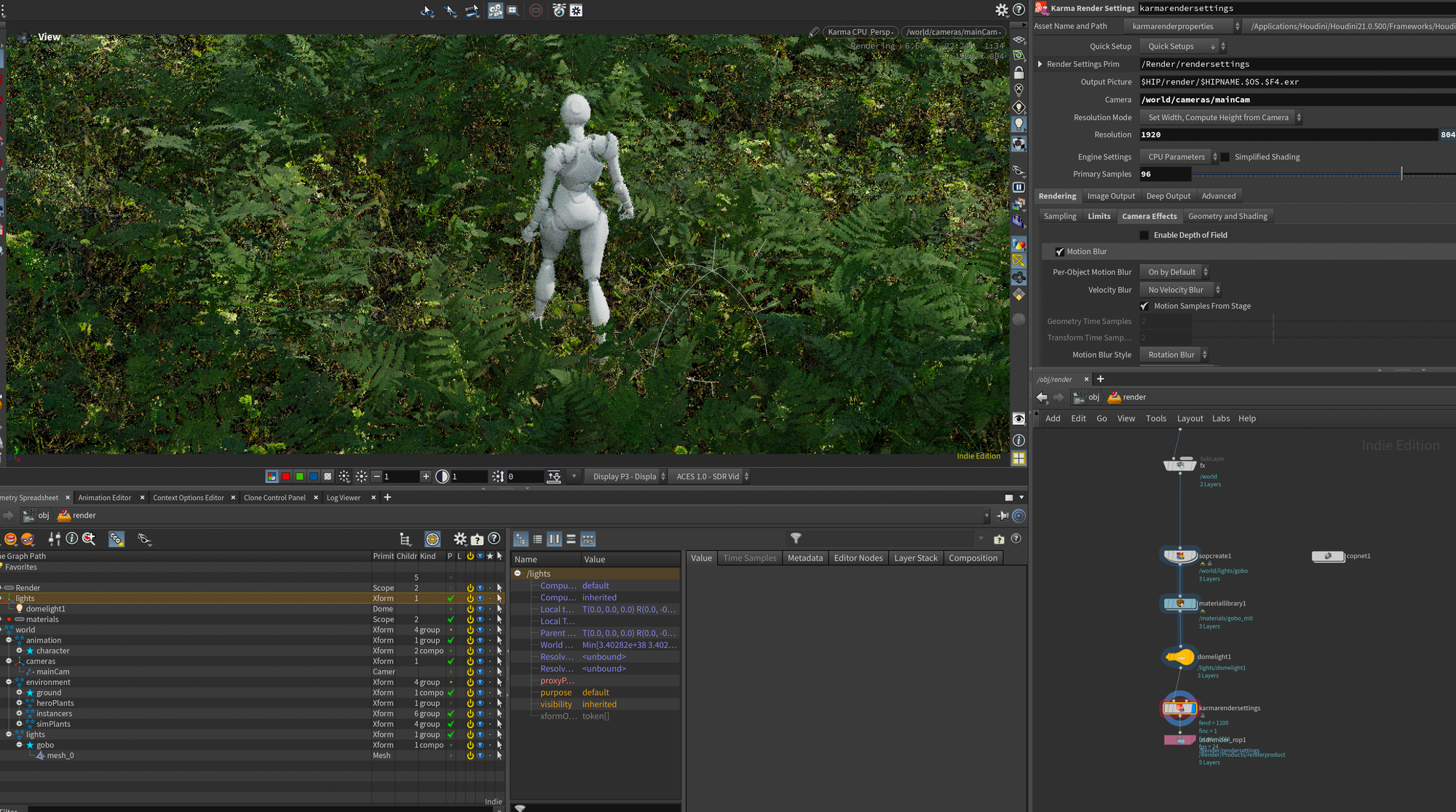The height and width of the screenshot is (812, 1456).
Task: Click the lock icon in viewport side toolbar
Action: point(1018,73)
